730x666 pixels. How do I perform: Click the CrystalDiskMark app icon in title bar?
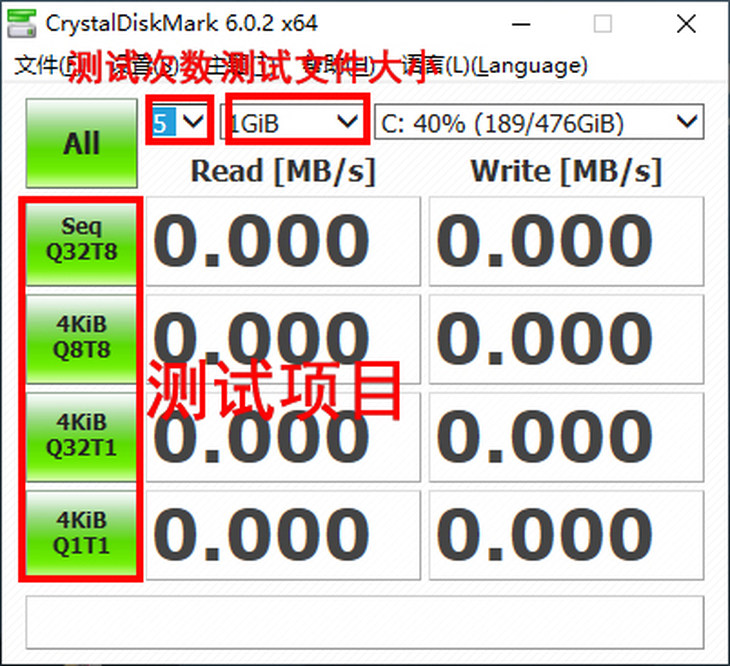[x=21, y=24]
